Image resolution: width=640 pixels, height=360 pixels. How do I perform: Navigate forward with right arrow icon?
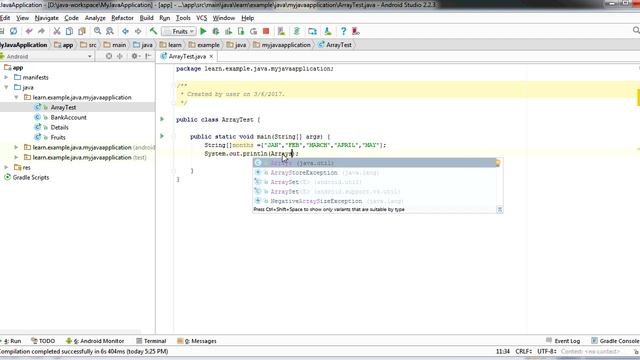[138, 31]
